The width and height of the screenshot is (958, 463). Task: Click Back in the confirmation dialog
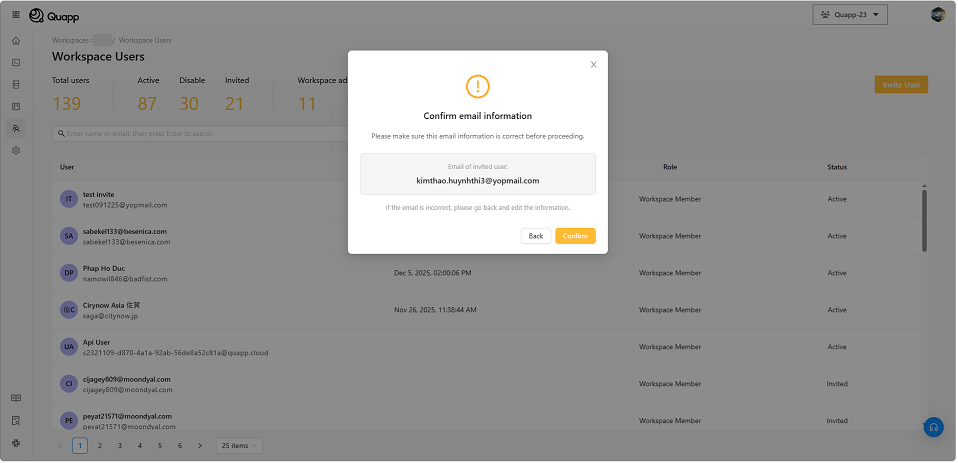point(536,236)
